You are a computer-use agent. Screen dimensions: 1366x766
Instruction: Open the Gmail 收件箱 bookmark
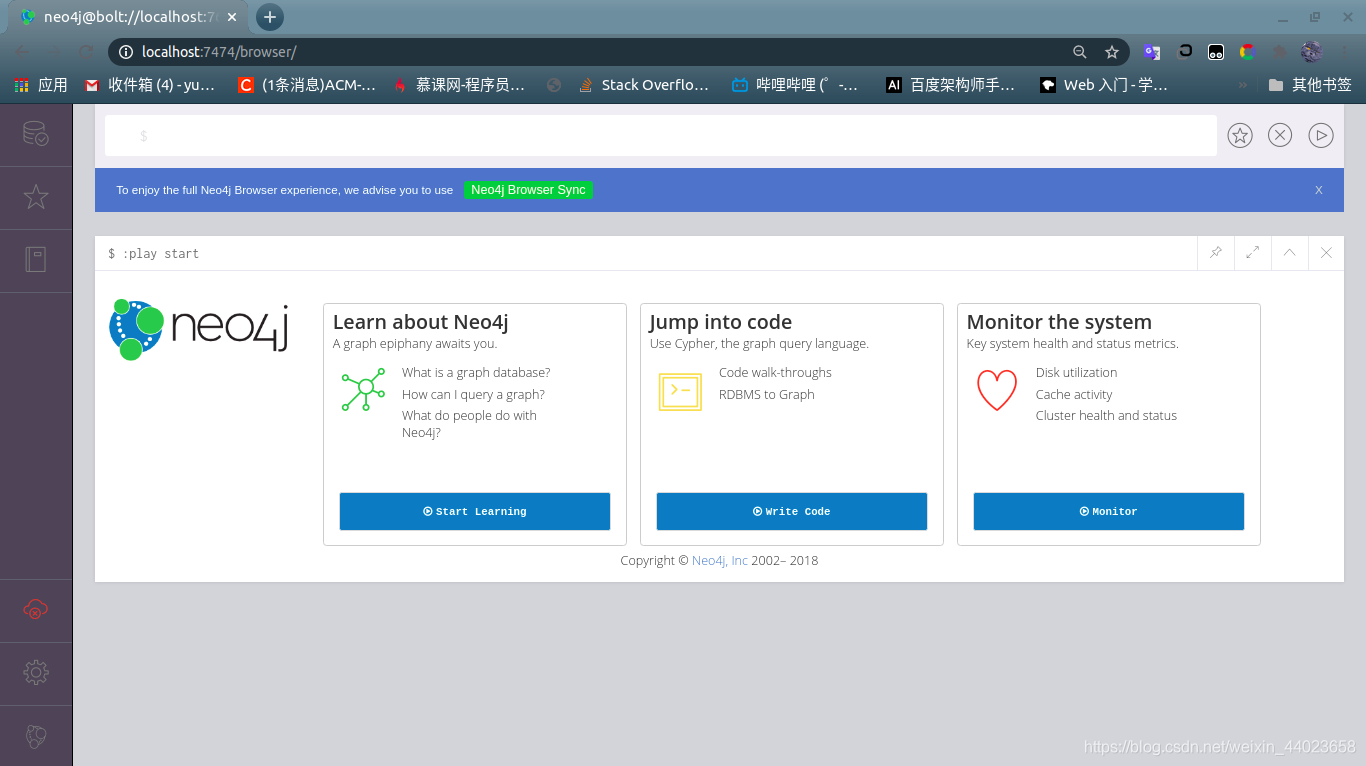coord(151,85)
